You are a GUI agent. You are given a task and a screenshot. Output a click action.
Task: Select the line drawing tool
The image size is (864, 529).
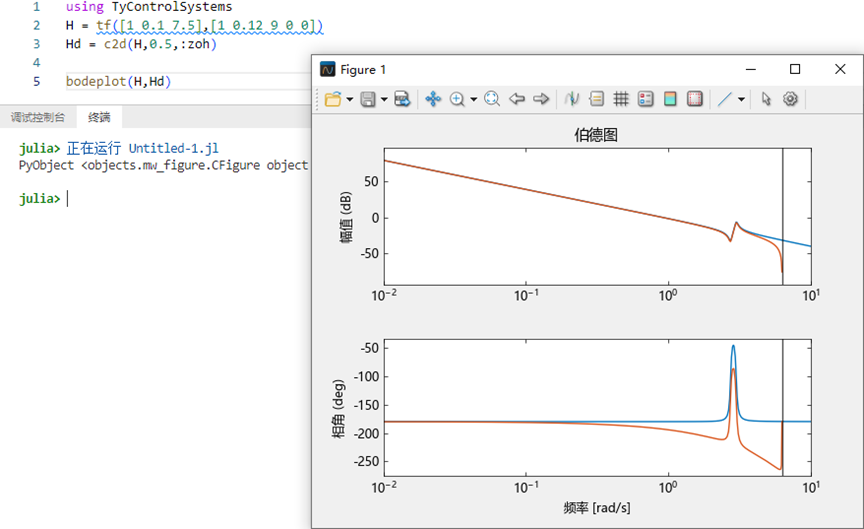pyautogui.click(x=725, y=99)
